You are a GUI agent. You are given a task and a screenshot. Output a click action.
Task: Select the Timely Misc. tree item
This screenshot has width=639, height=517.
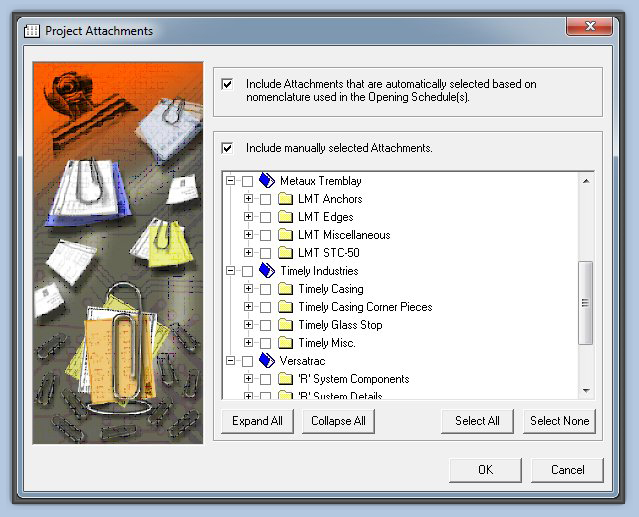coord(327,343)
